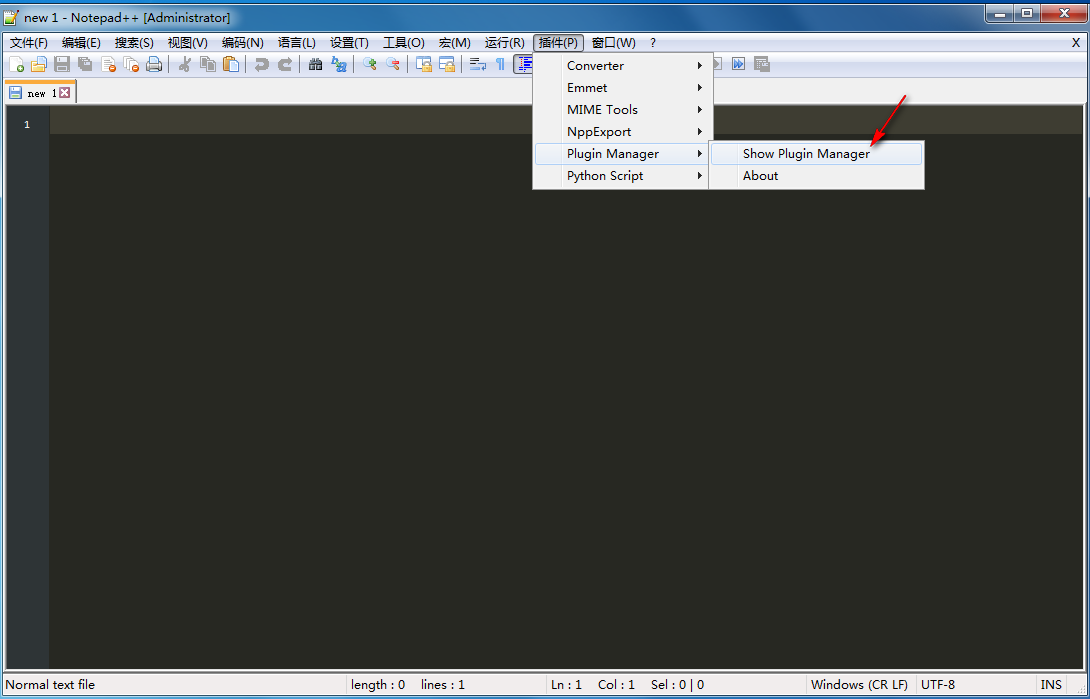Click Show Plugin Manager

click(x=816, y=154)
